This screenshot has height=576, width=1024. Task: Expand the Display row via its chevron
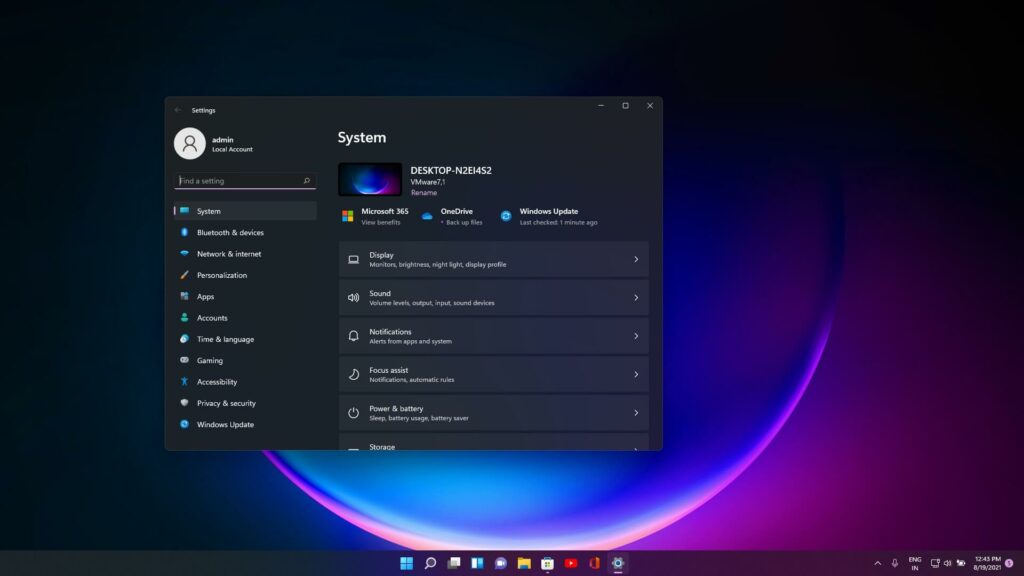pyautogui.click(x=636, y=258)
